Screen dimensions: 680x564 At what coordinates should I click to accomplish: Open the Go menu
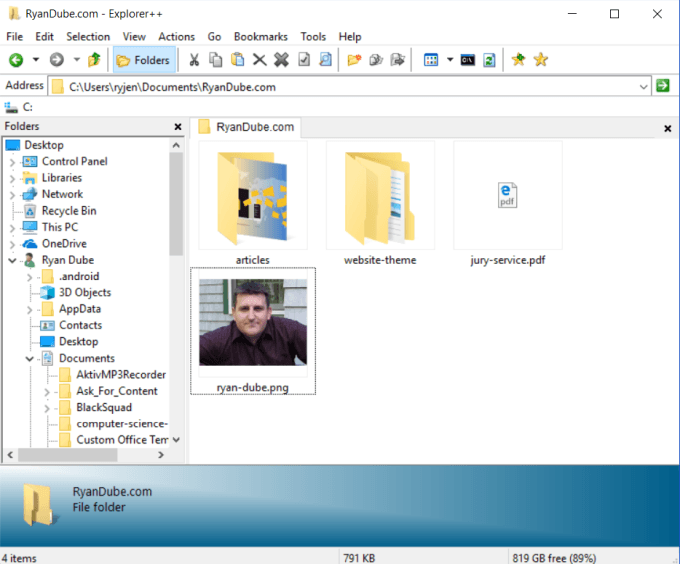click(x=214, y=37)
